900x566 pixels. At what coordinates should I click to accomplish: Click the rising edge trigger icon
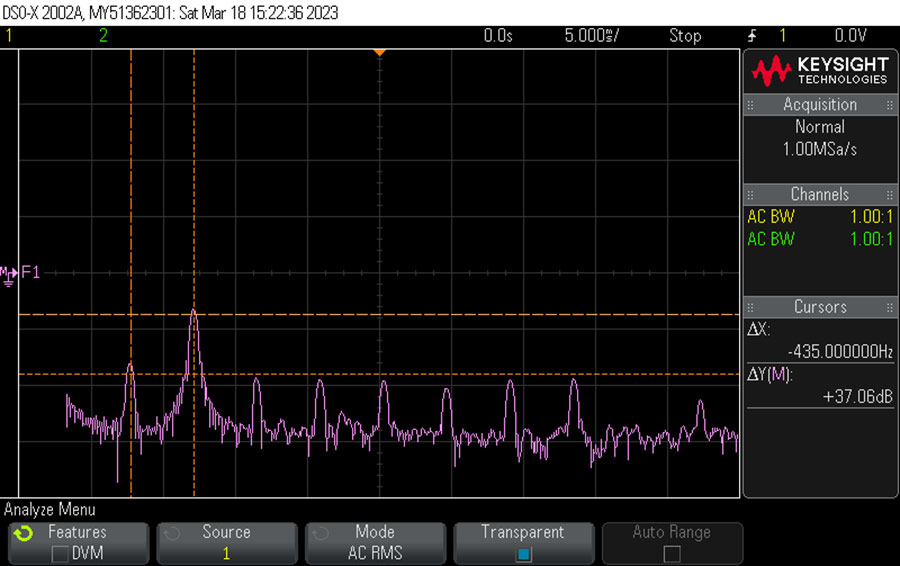coord(752,36)
